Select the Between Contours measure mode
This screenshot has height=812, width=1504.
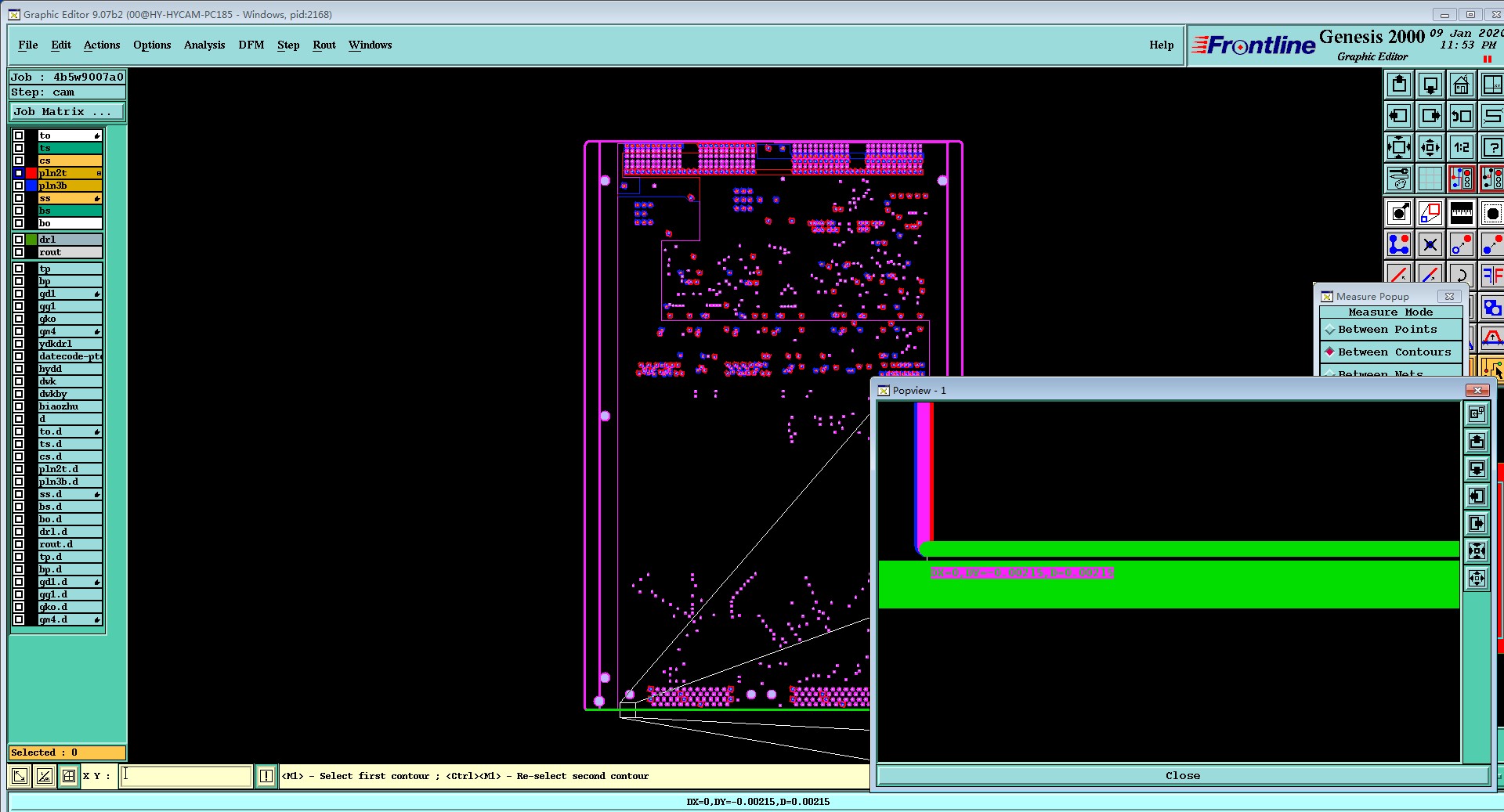1391,352
